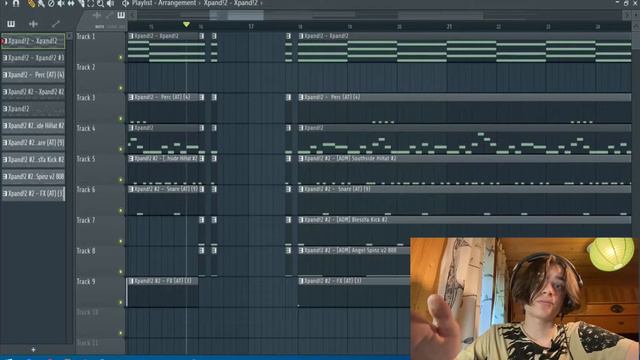Viewport: 640px width, 360px height.
Task: Click Playlist in the title breadcrumb
Action: (x=142, y=3)
